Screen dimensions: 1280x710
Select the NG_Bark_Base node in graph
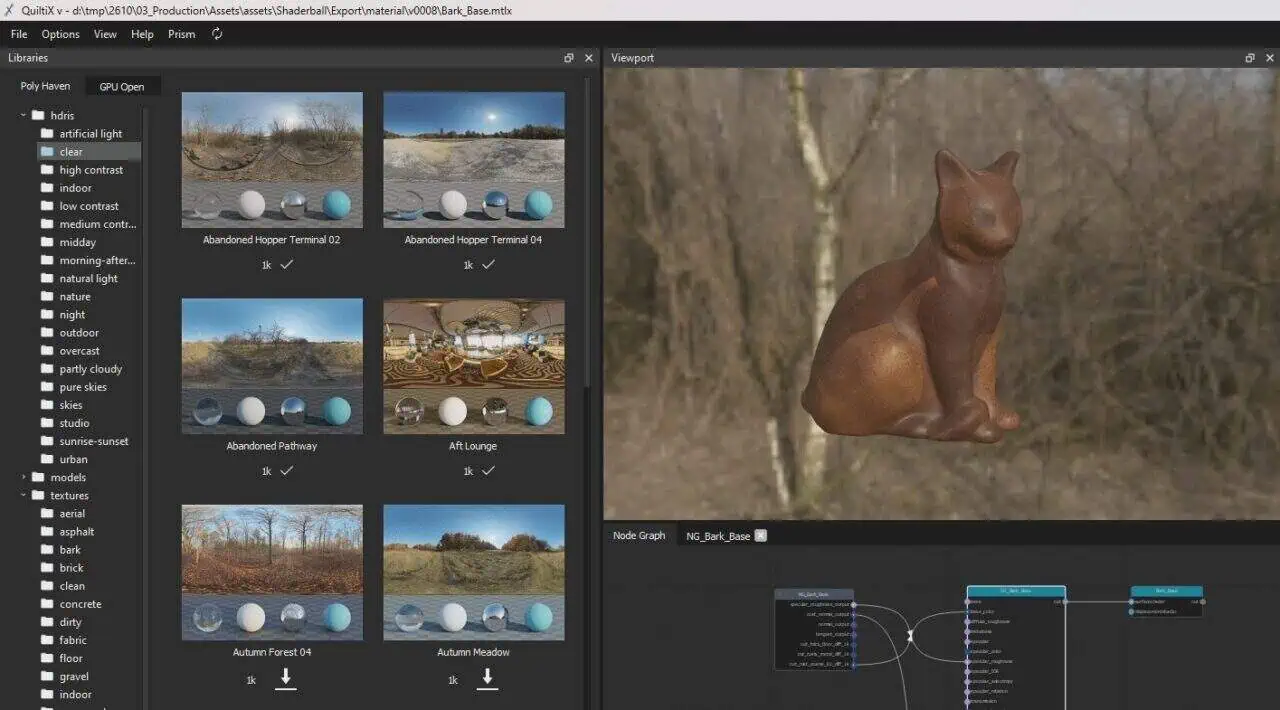point(814,629)
